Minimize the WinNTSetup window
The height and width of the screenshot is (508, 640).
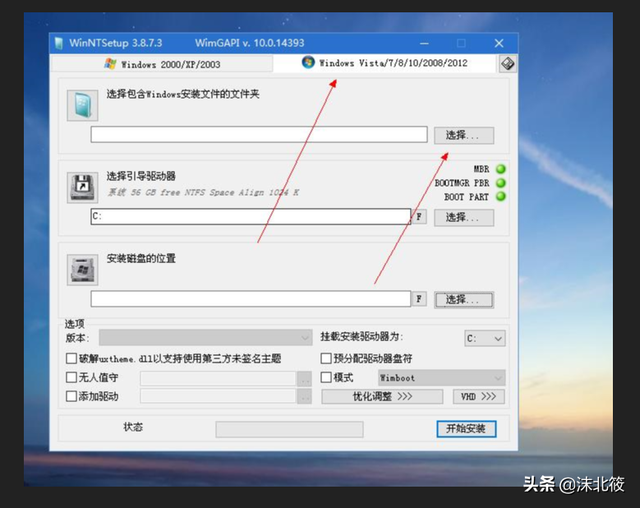pyautogui.click(x=424, y=43)
